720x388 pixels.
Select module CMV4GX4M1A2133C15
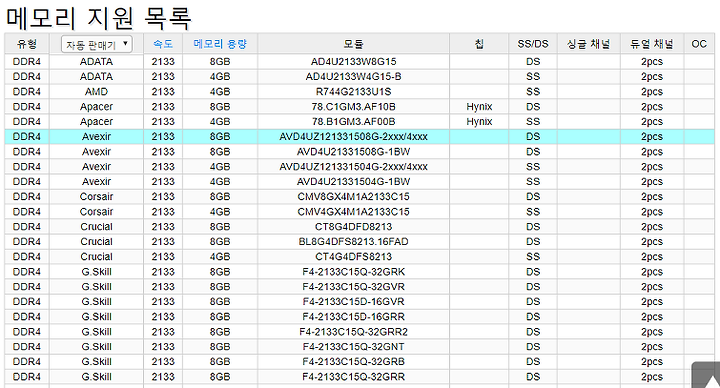tap(353, 212)
